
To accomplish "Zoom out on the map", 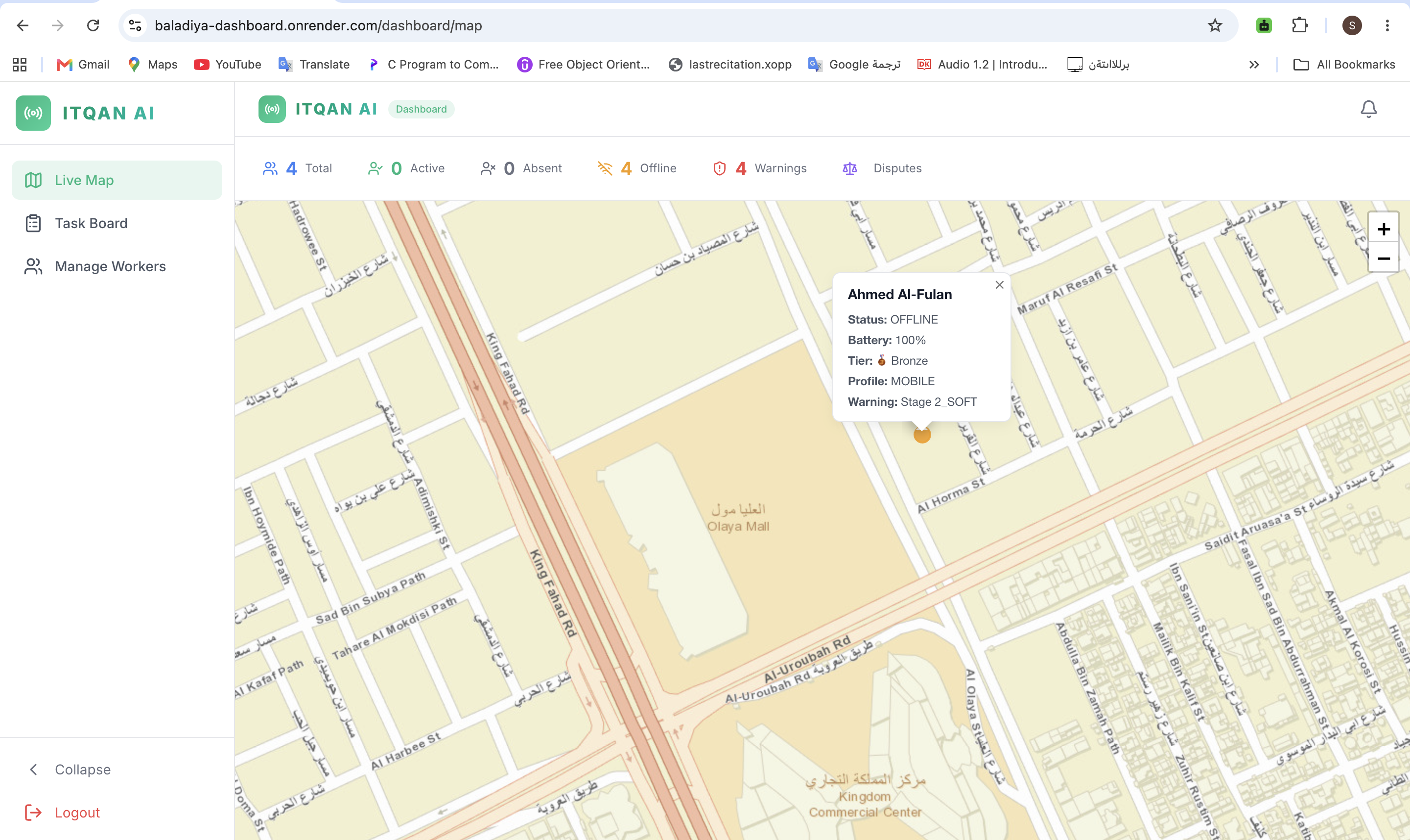I will [x=1384, y=258].
